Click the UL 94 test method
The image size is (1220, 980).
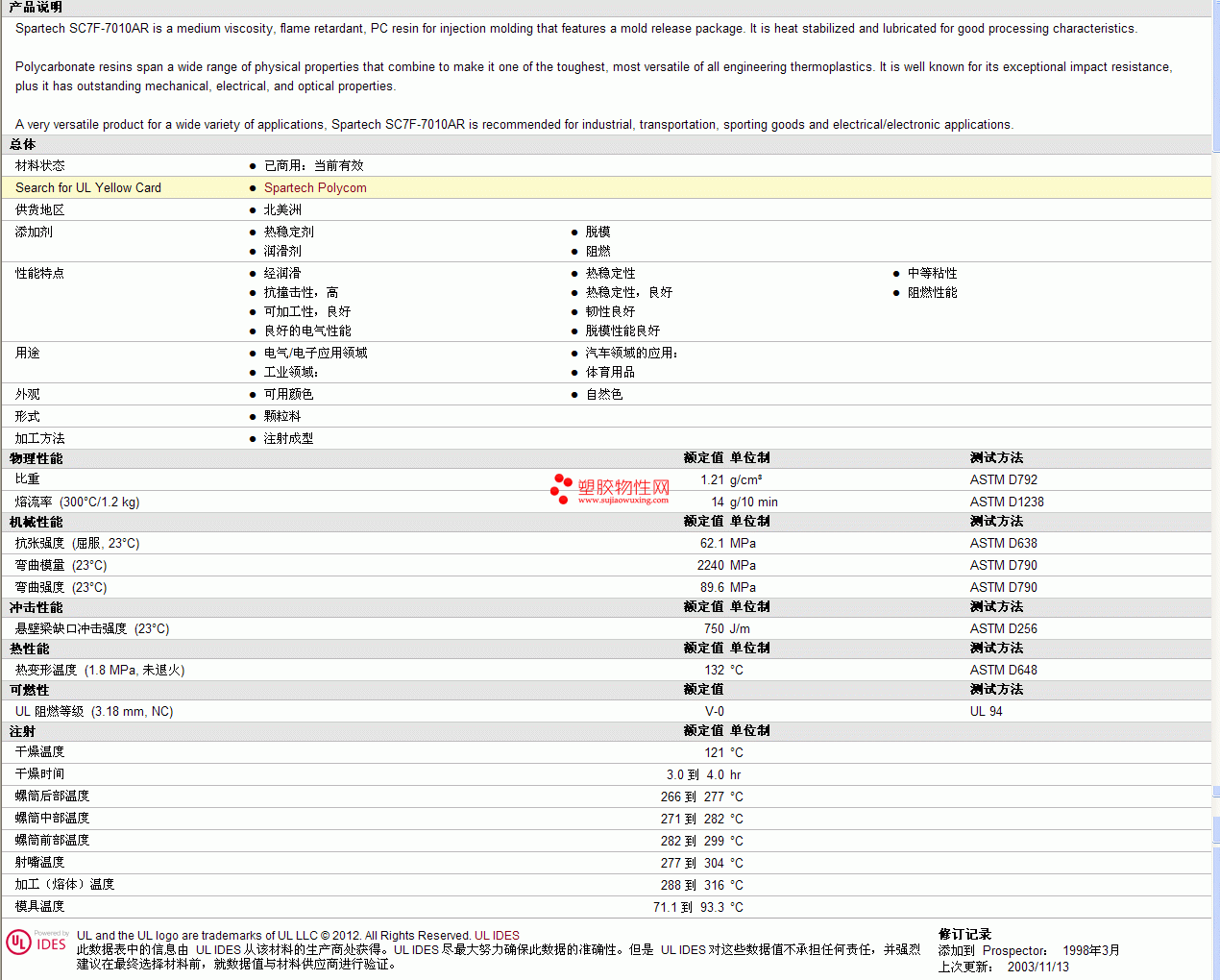[986, 711]
